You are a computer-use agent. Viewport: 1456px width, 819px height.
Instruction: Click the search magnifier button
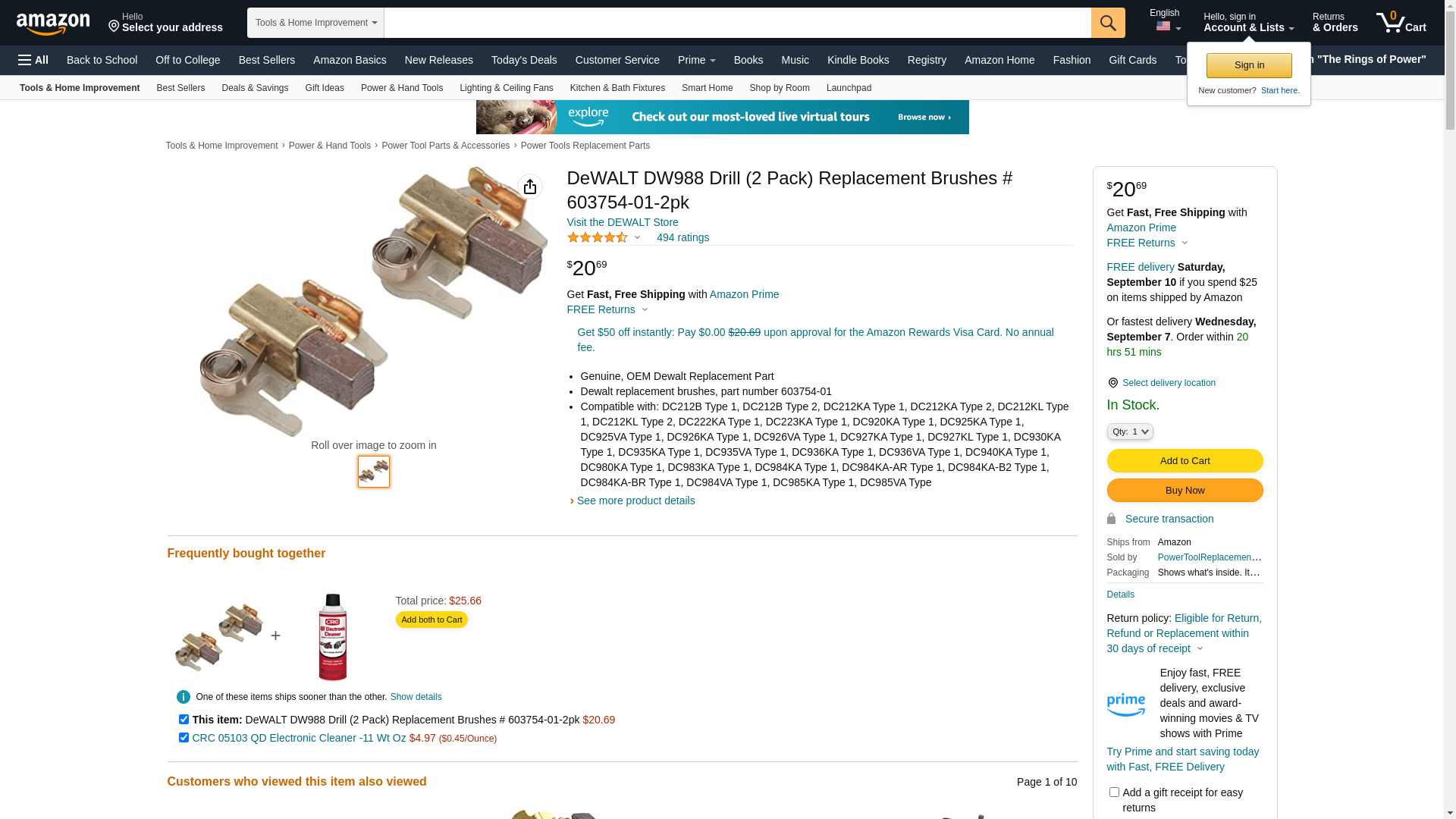point(1108,23)
